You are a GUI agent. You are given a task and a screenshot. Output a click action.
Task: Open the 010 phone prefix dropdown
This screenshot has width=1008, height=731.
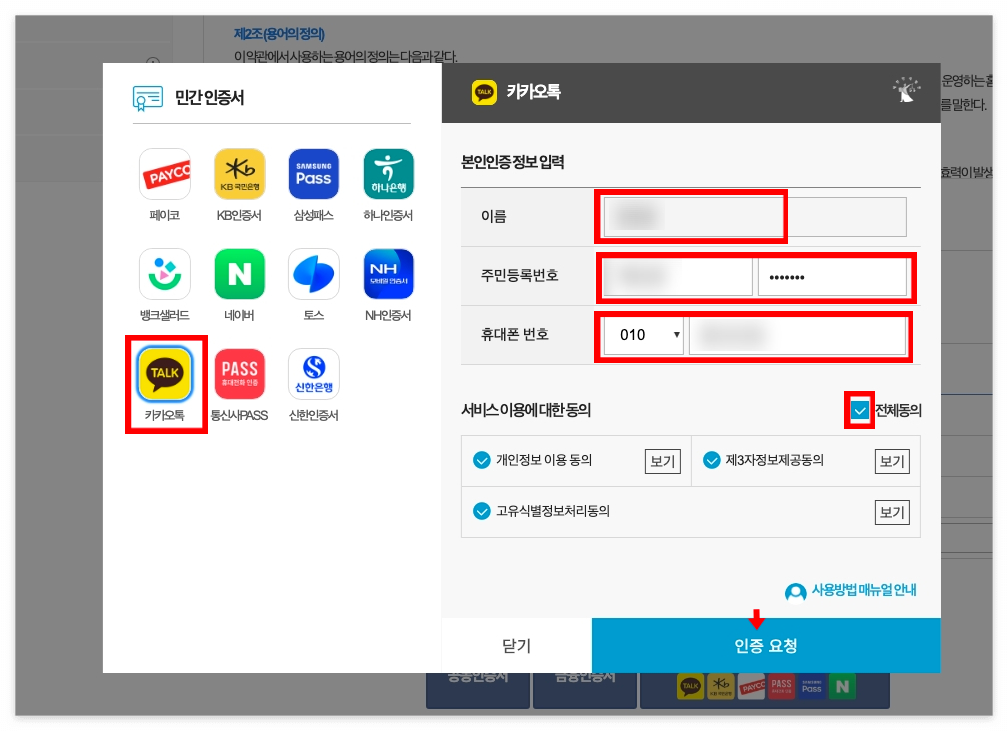644,335
